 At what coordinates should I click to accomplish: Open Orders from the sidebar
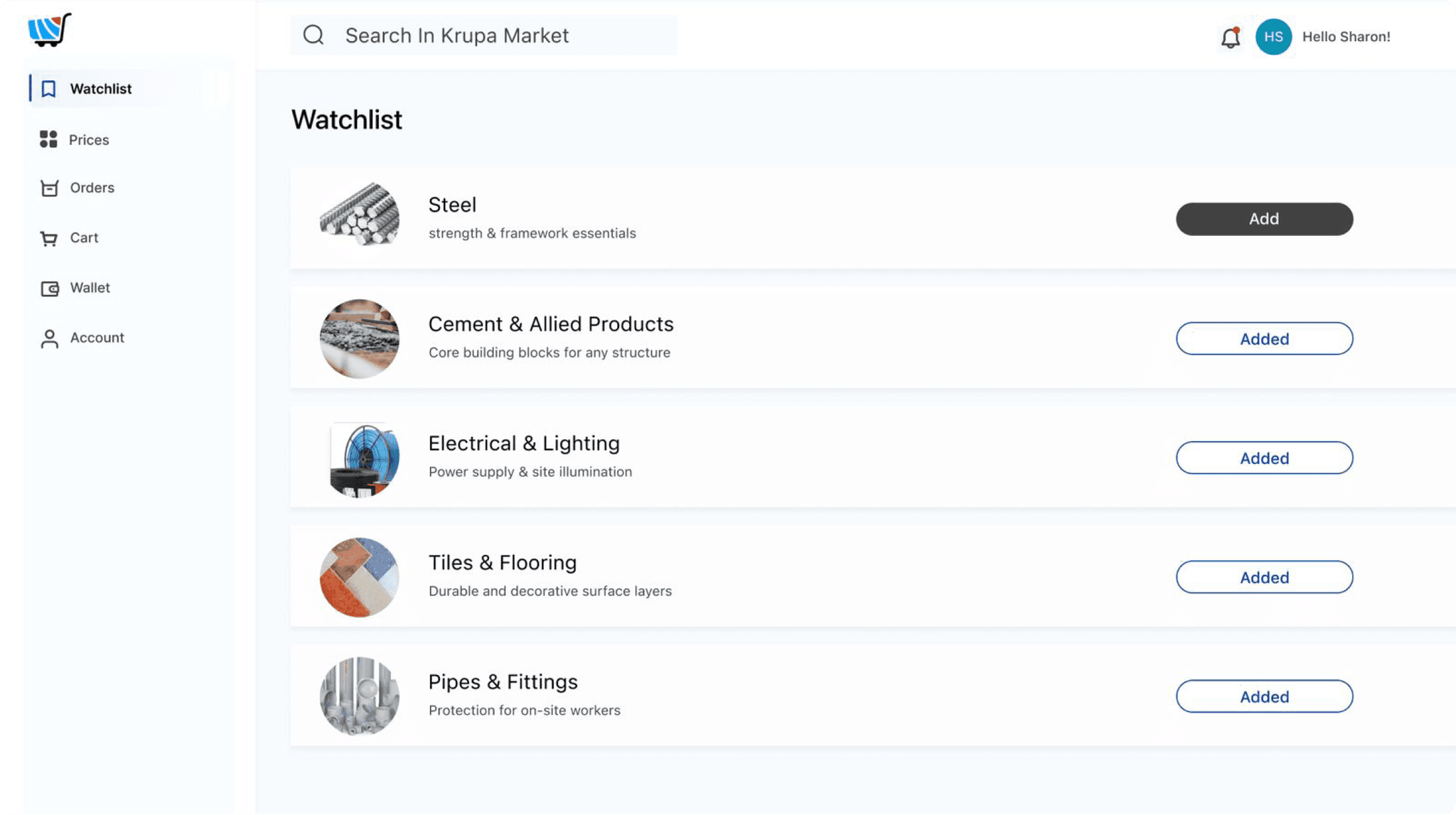[x=48, y=188]
